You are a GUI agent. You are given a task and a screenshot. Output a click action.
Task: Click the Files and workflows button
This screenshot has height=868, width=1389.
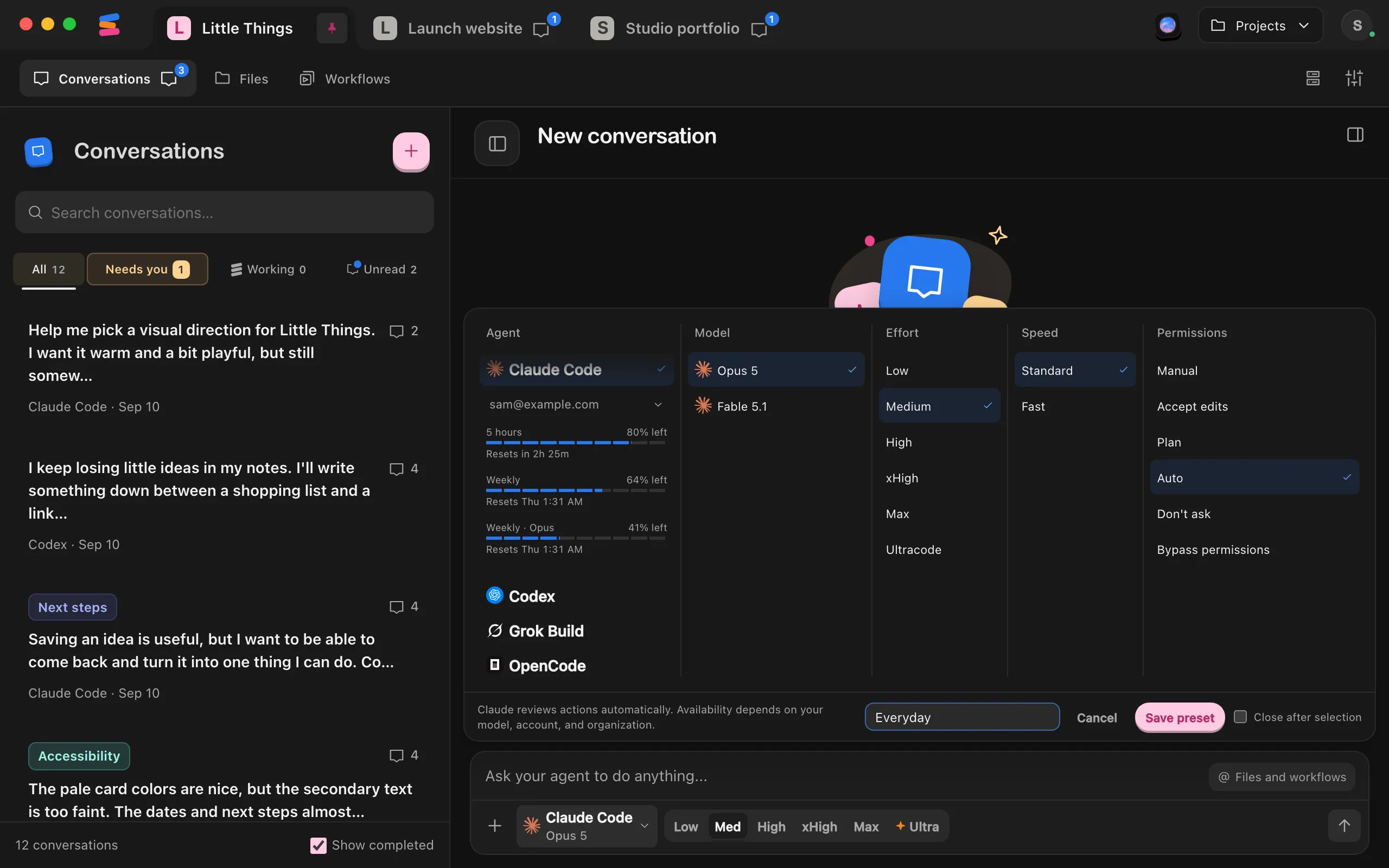coord(1282,777)
